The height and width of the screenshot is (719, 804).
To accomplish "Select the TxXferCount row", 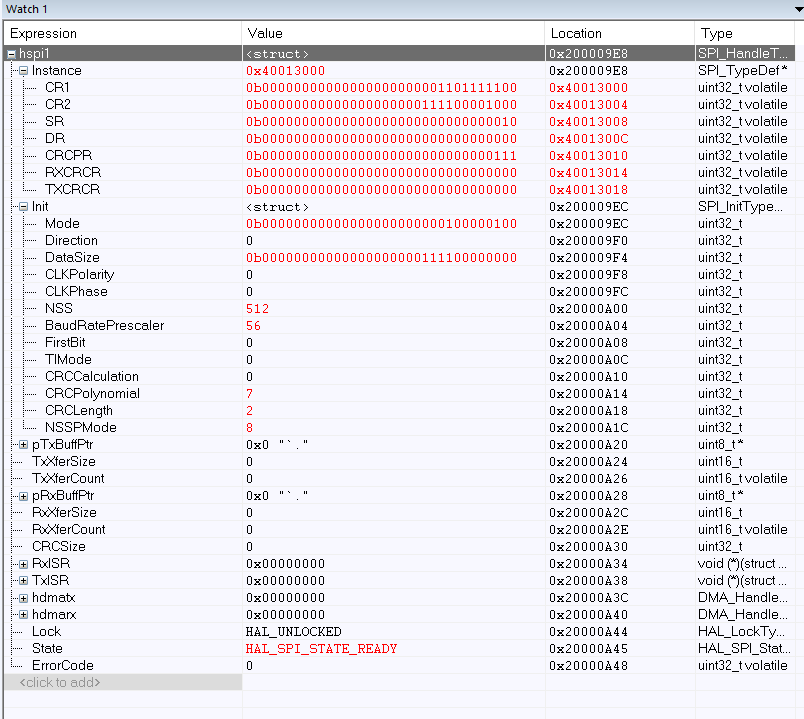I will click(x=399, y=478).
